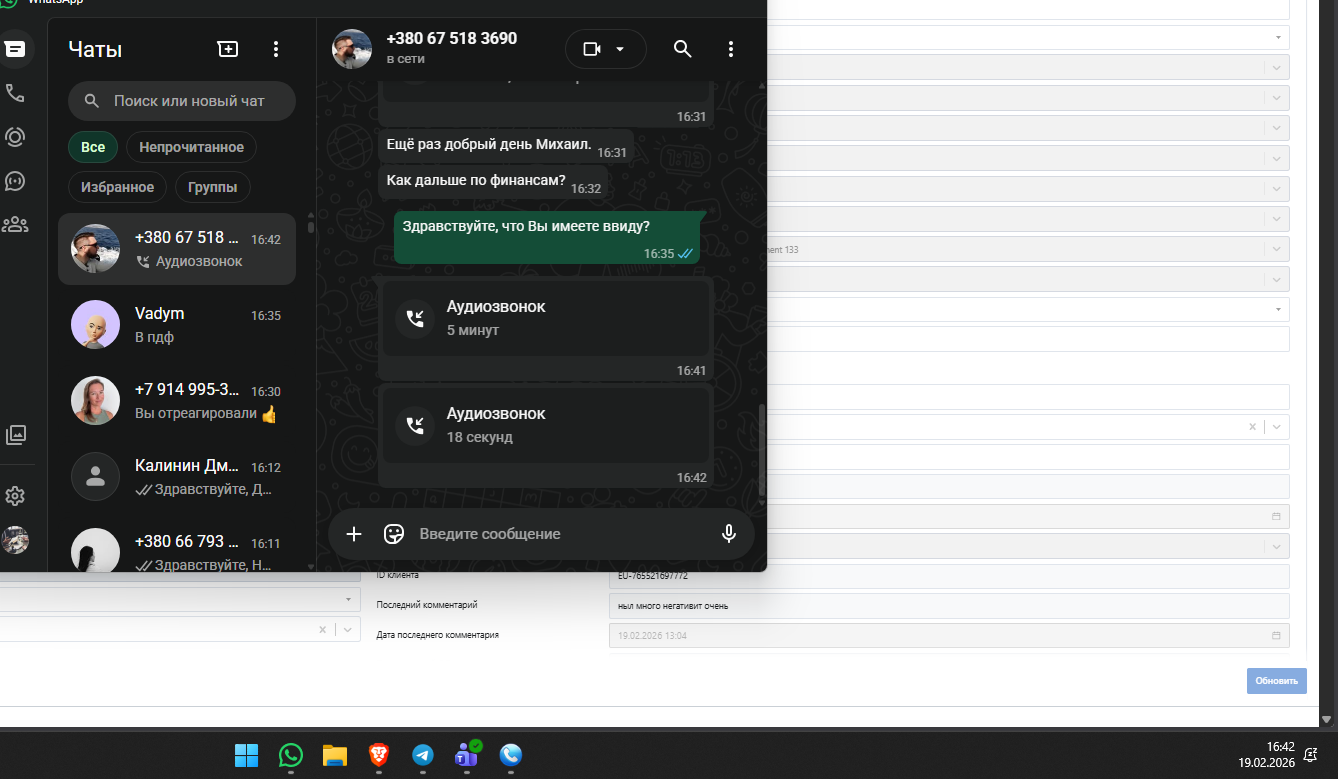Select the Непрочитанное chat filter
Screen dimensions: 1338x779
(x=191, y=147)
